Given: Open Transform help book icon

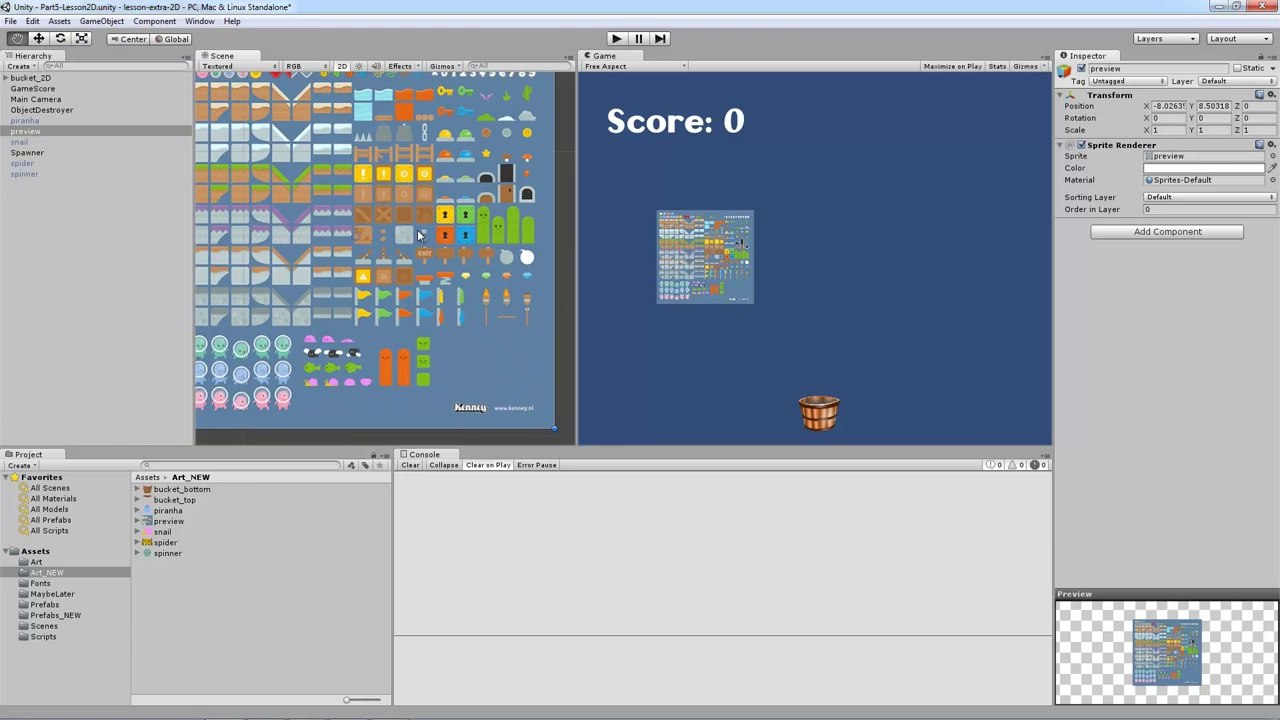Looking at the screenshot, I should [1260, 95].
